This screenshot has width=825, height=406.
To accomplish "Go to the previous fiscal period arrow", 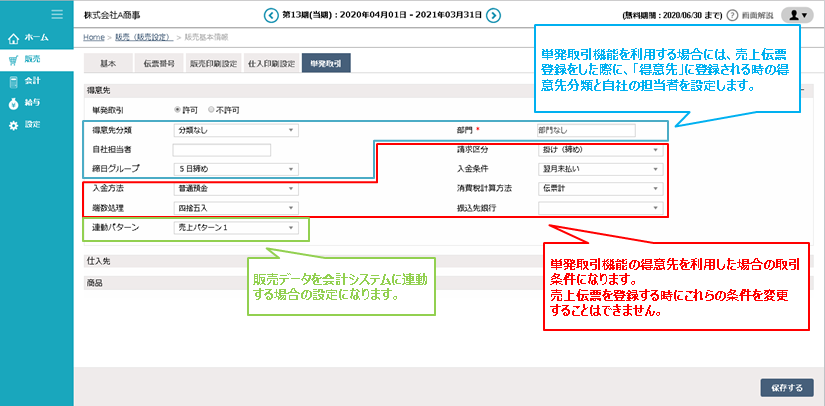I will pyautogui.click(x=270, y=15).
